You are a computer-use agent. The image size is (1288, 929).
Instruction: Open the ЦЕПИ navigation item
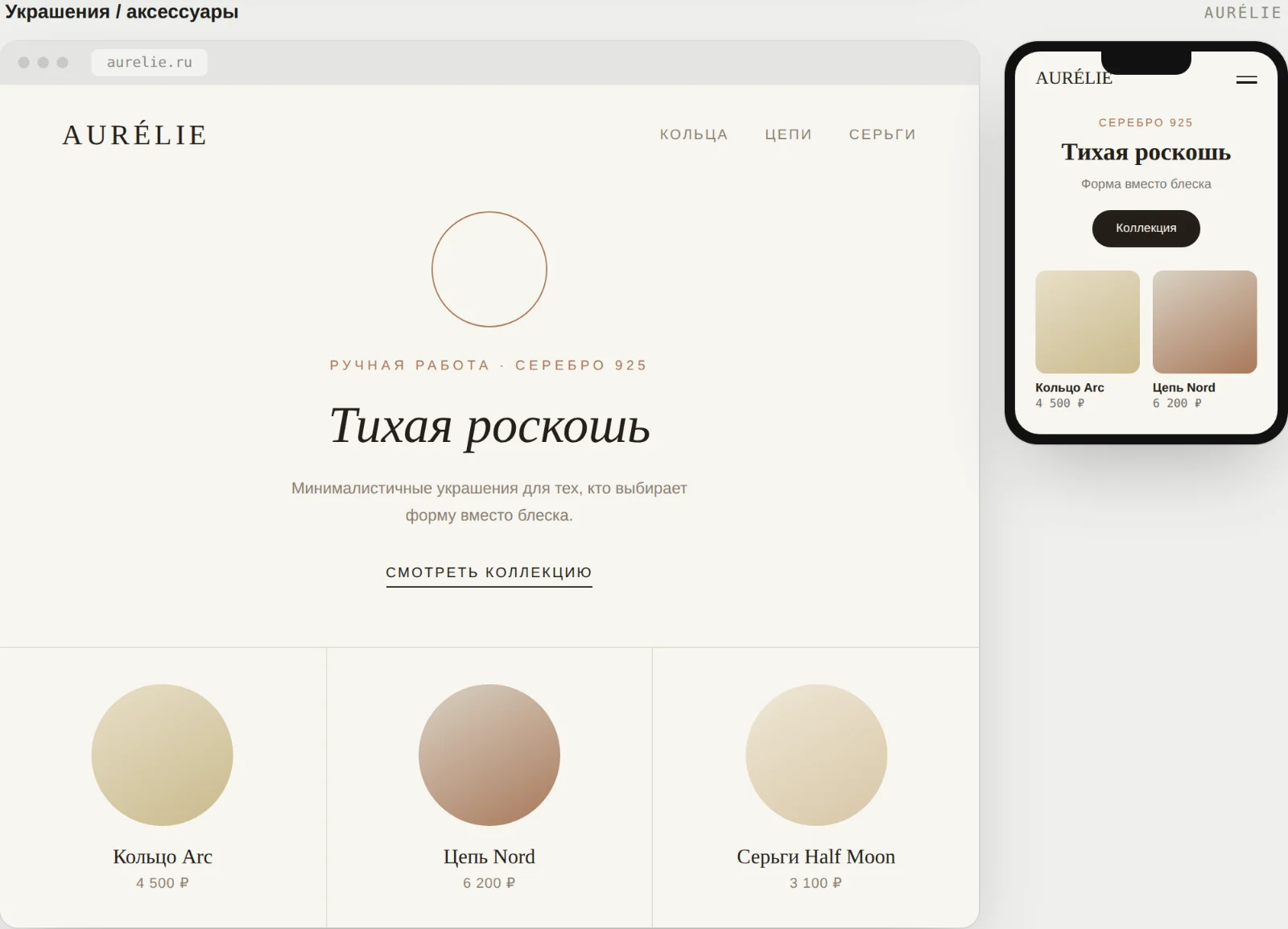(788, 134)
